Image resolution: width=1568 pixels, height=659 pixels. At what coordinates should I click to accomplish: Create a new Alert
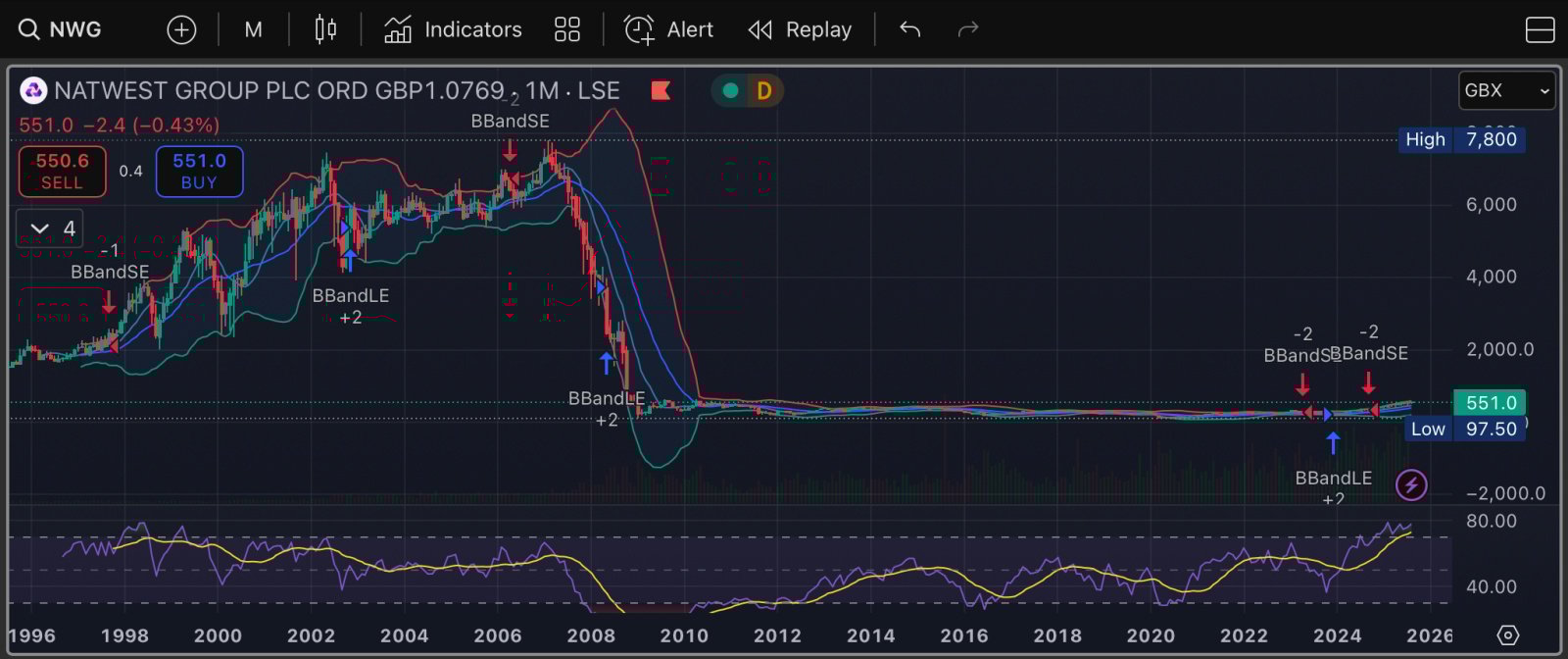coord(668,29)
